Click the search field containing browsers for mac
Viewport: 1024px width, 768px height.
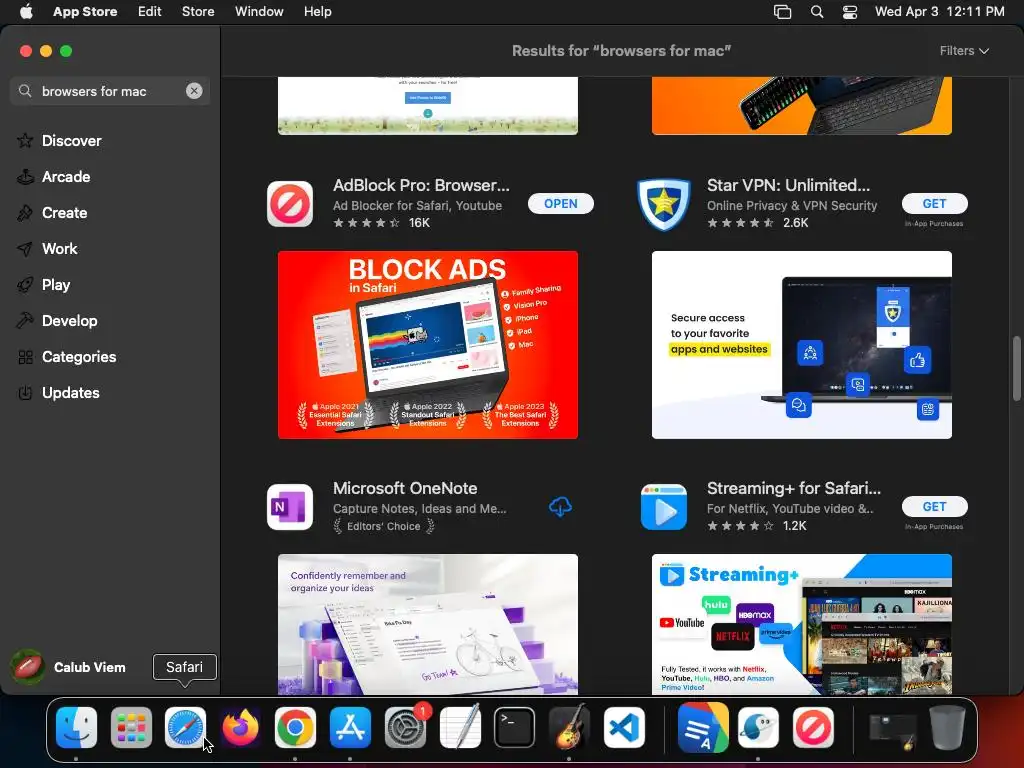click(110, 91)
